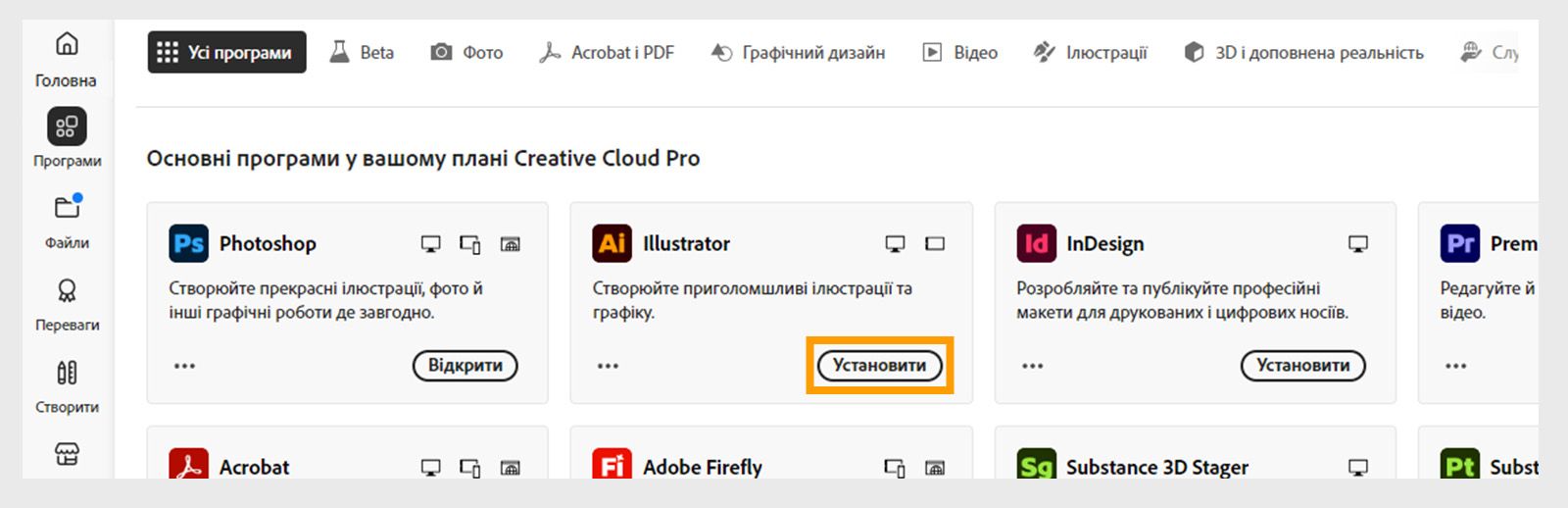Install Illustrator with the Установити button
This screenshot has width=1568, height=508.
click(x=879, y=365)
